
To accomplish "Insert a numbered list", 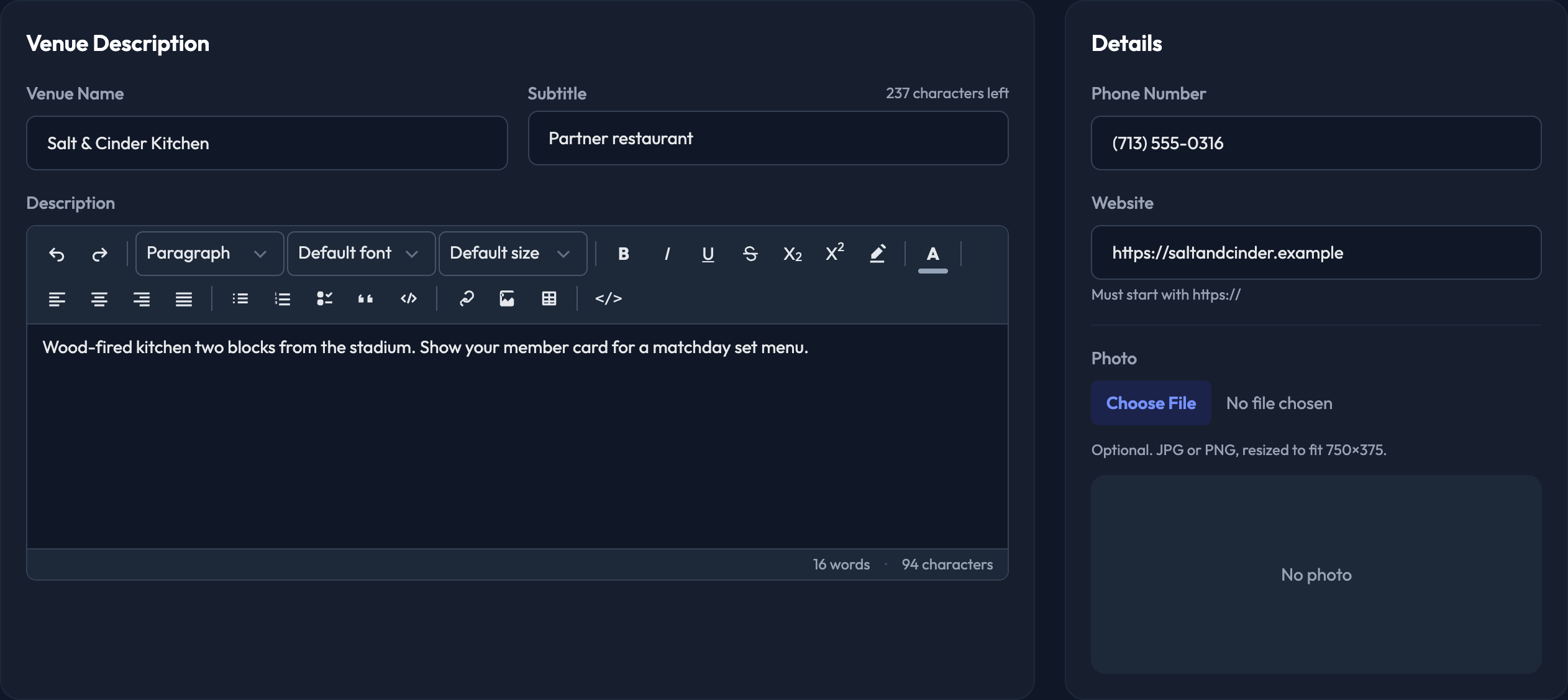I will click(283, 298).
